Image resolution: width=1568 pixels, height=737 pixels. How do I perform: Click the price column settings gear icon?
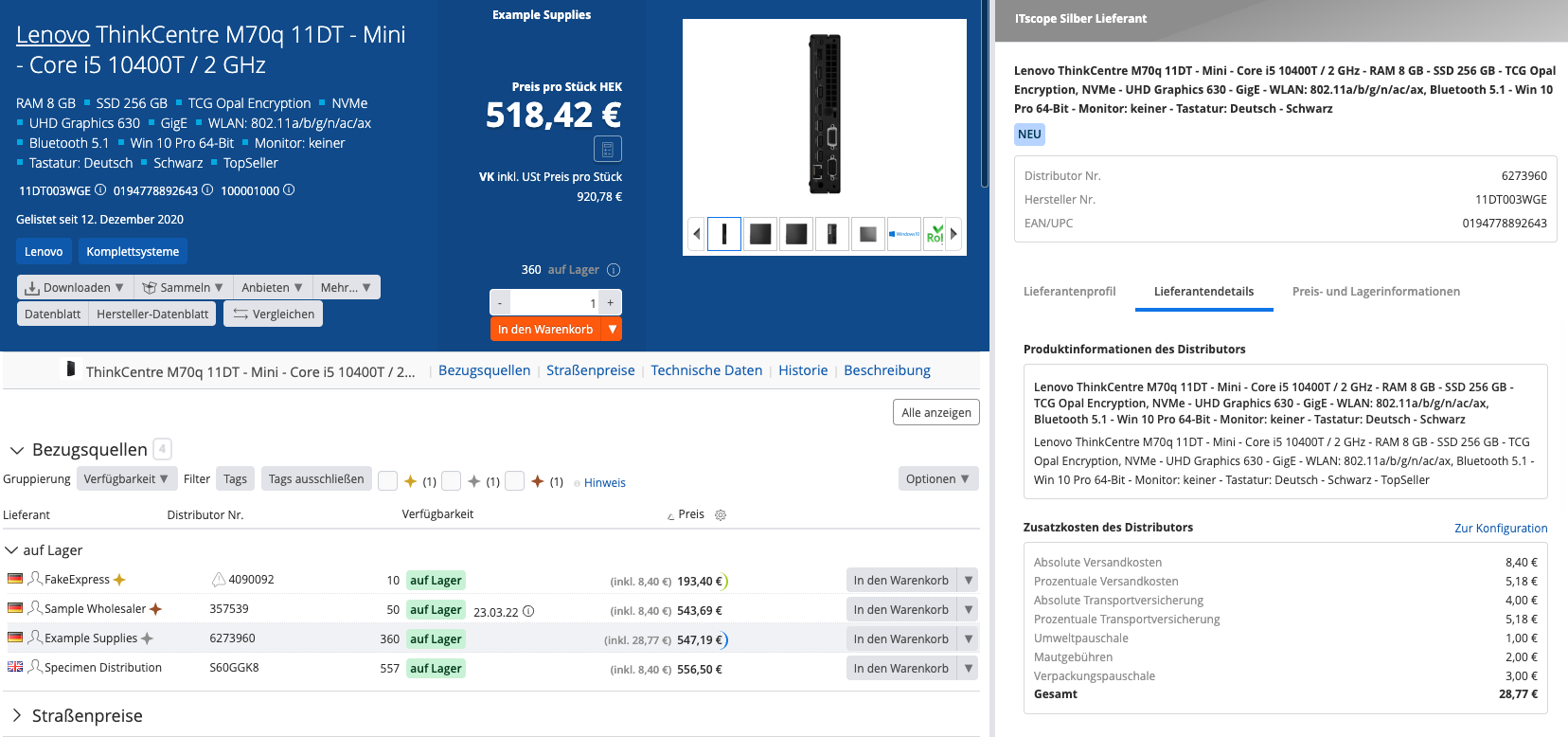click(721, 515)
